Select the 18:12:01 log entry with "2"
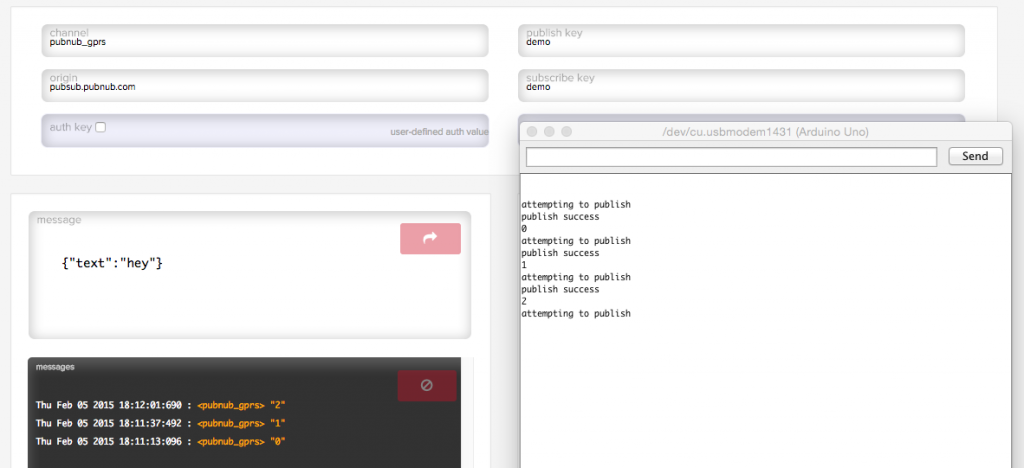Image resolution: width=1024 pixels, height=468 pixels. point(160,405)
